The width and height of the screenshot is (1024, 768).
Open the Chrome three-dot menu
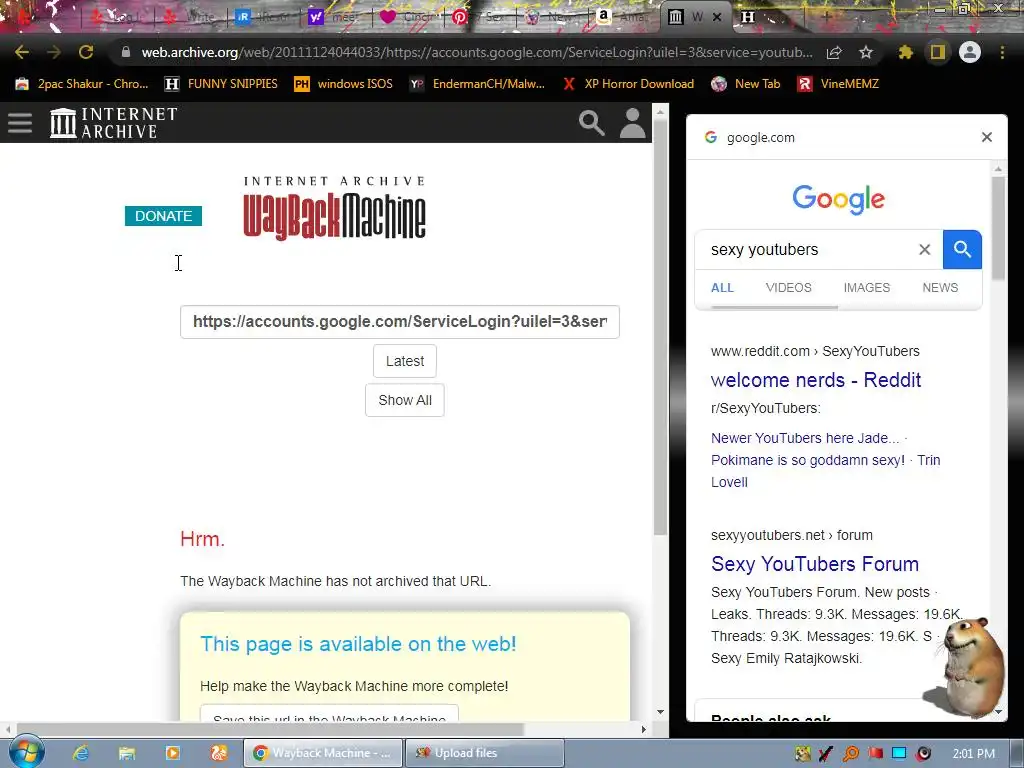[1002, 52]
